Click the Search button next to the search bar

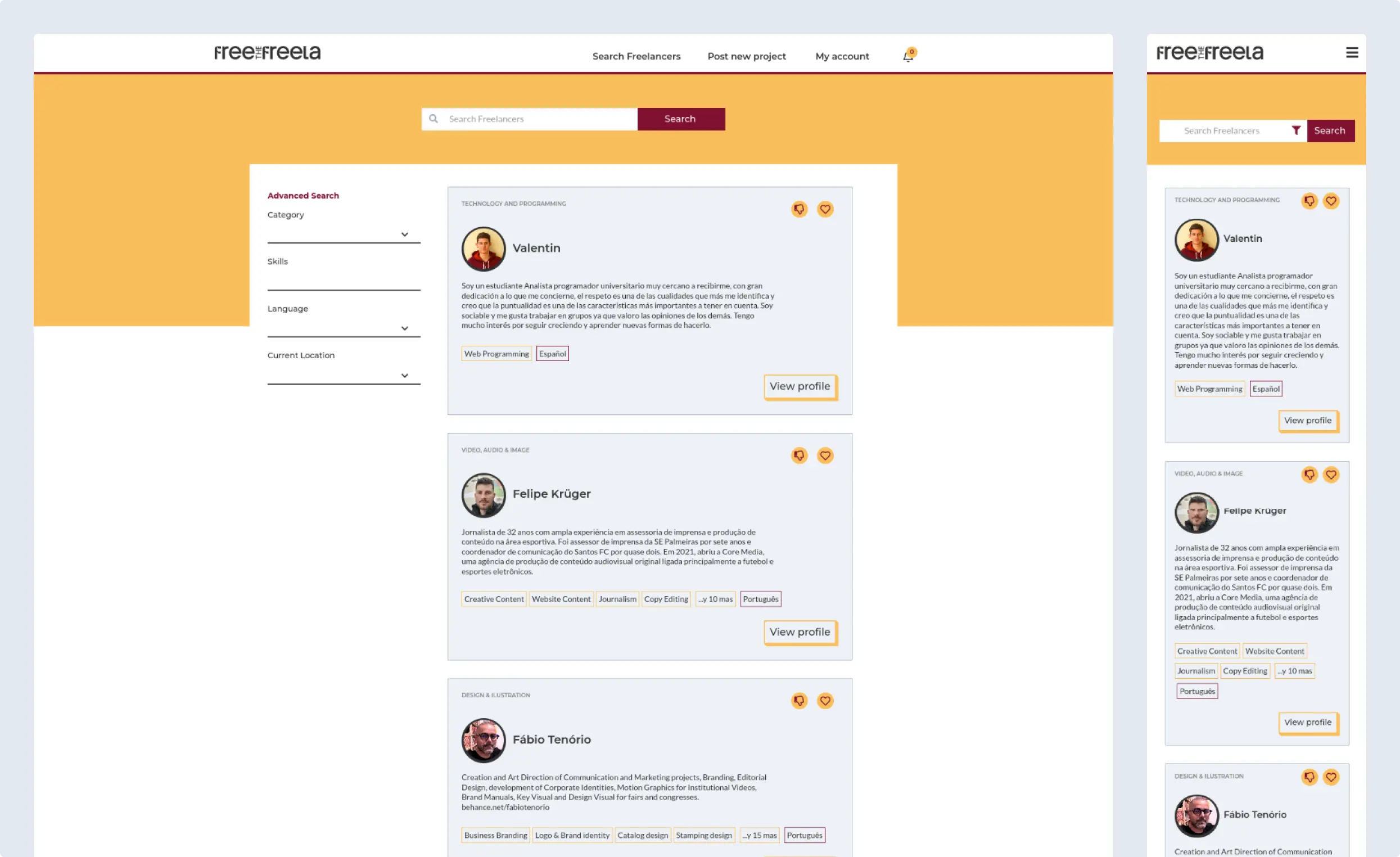pyautogui.click(x=680, y=119)
